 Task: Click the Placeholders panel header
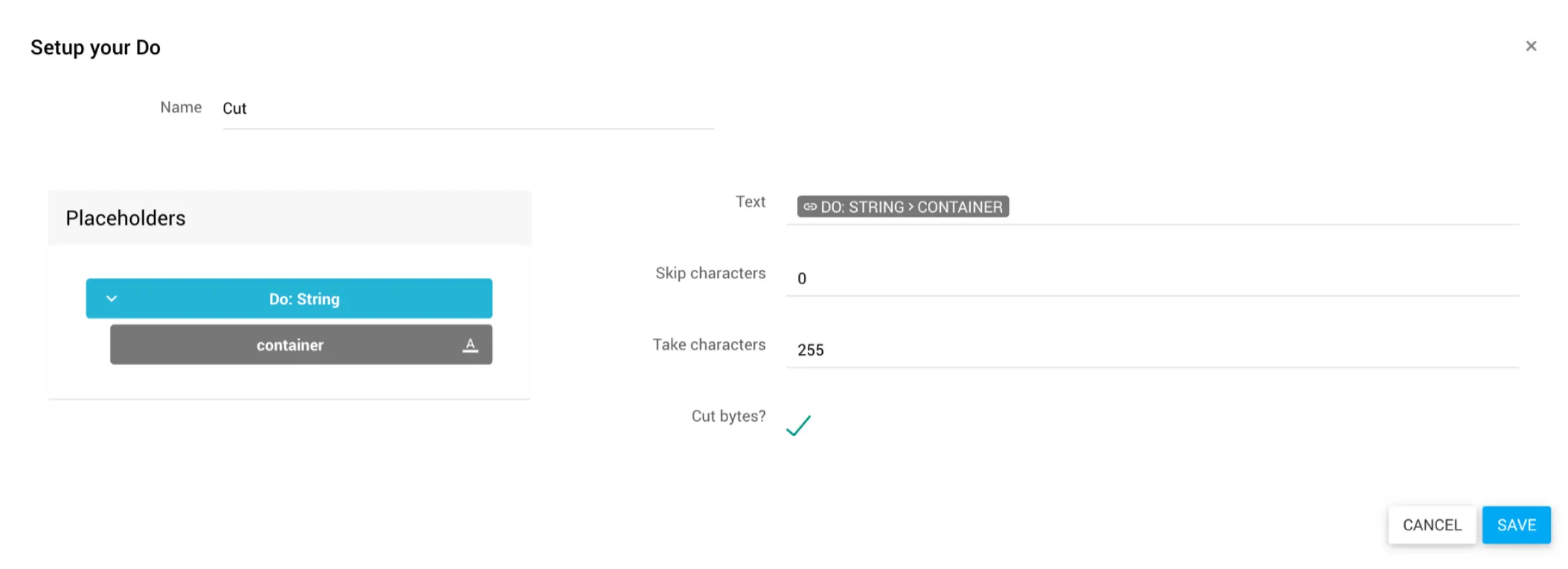click(x=289, y=218)
